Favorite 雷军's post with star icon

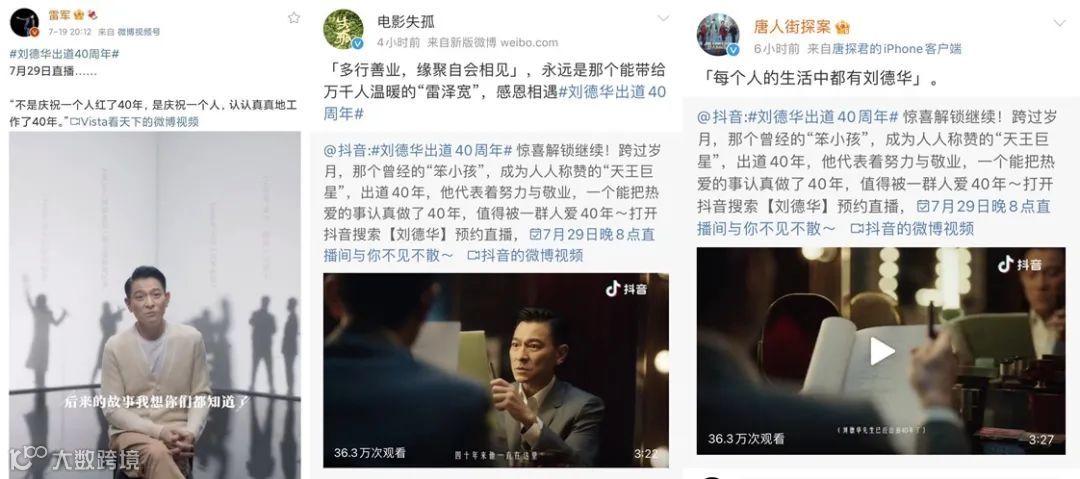click(294, 17)
